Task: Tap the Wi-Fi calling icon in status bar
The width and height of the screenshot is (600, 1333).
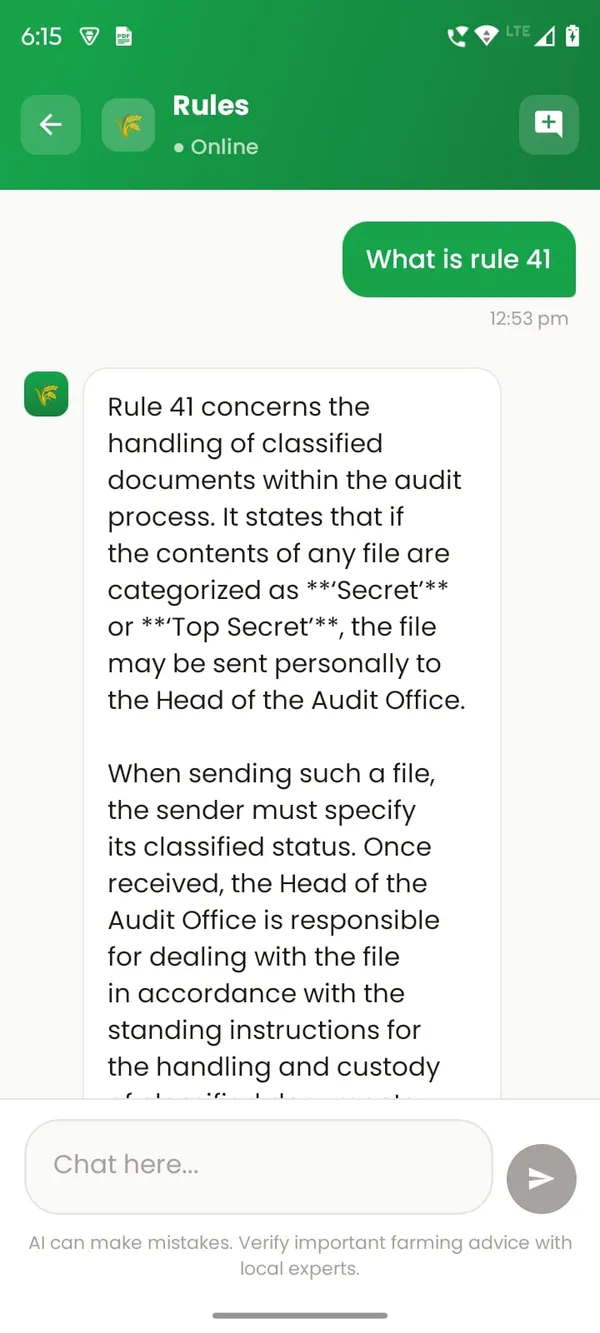Action: [457, 37]
